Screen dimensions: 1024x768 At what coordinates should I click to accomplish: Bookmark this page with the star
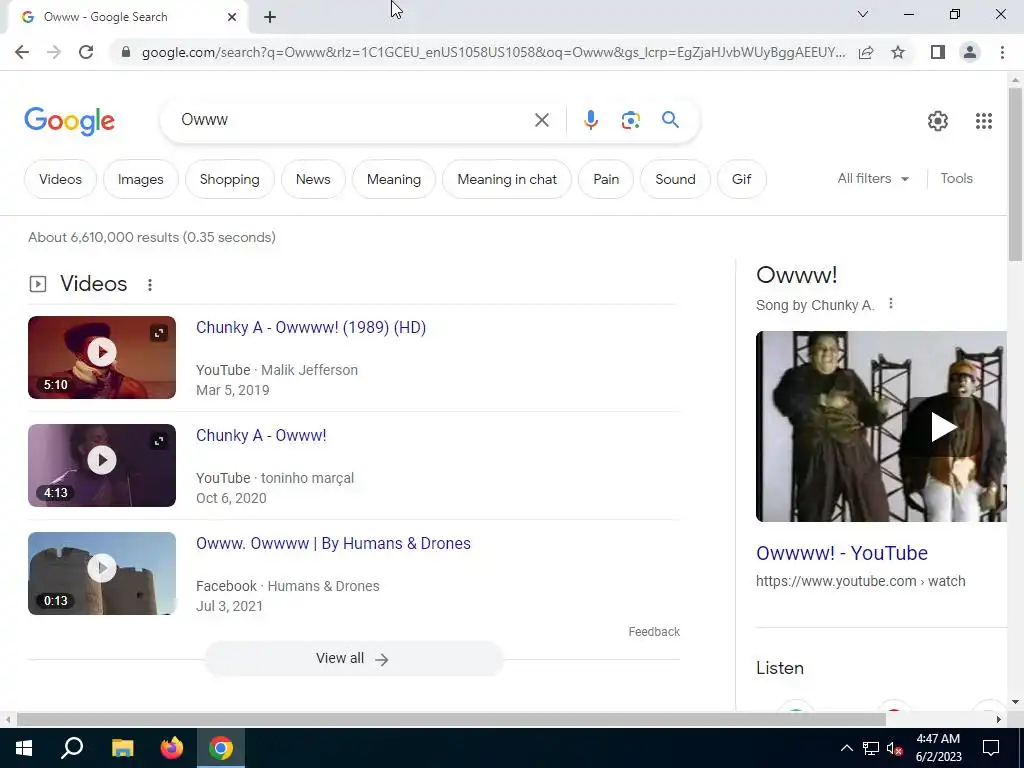tap(898, 52)
